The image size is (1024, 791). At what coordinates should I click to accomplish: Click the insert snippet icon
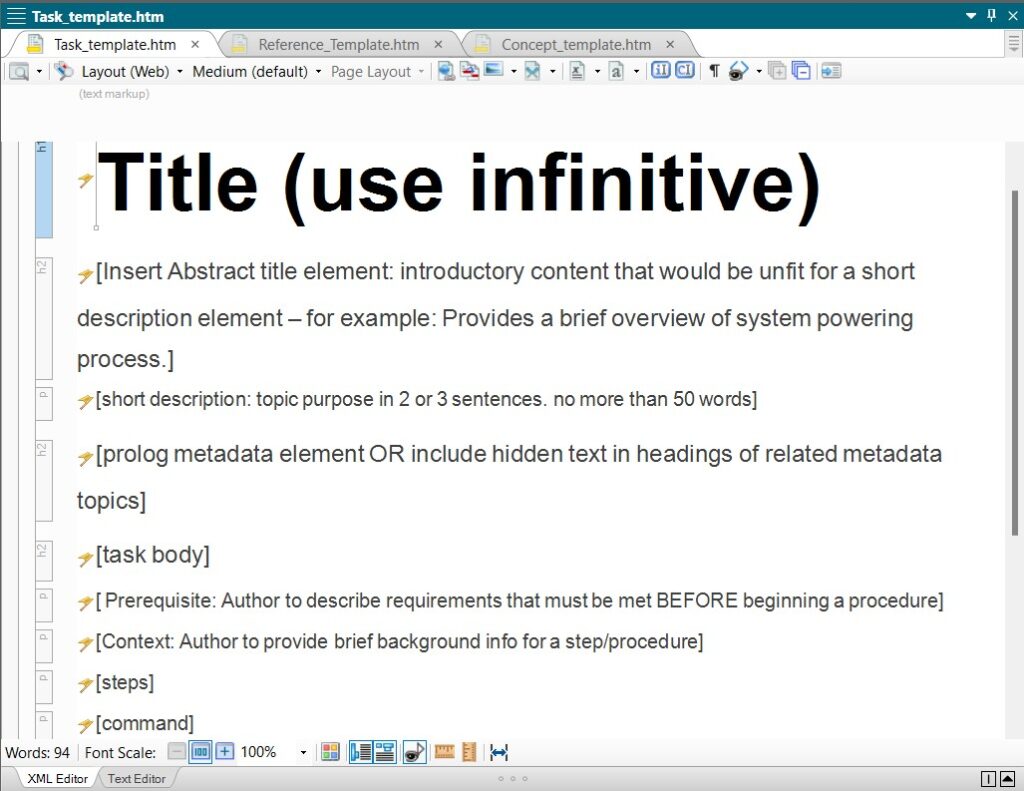533,71
